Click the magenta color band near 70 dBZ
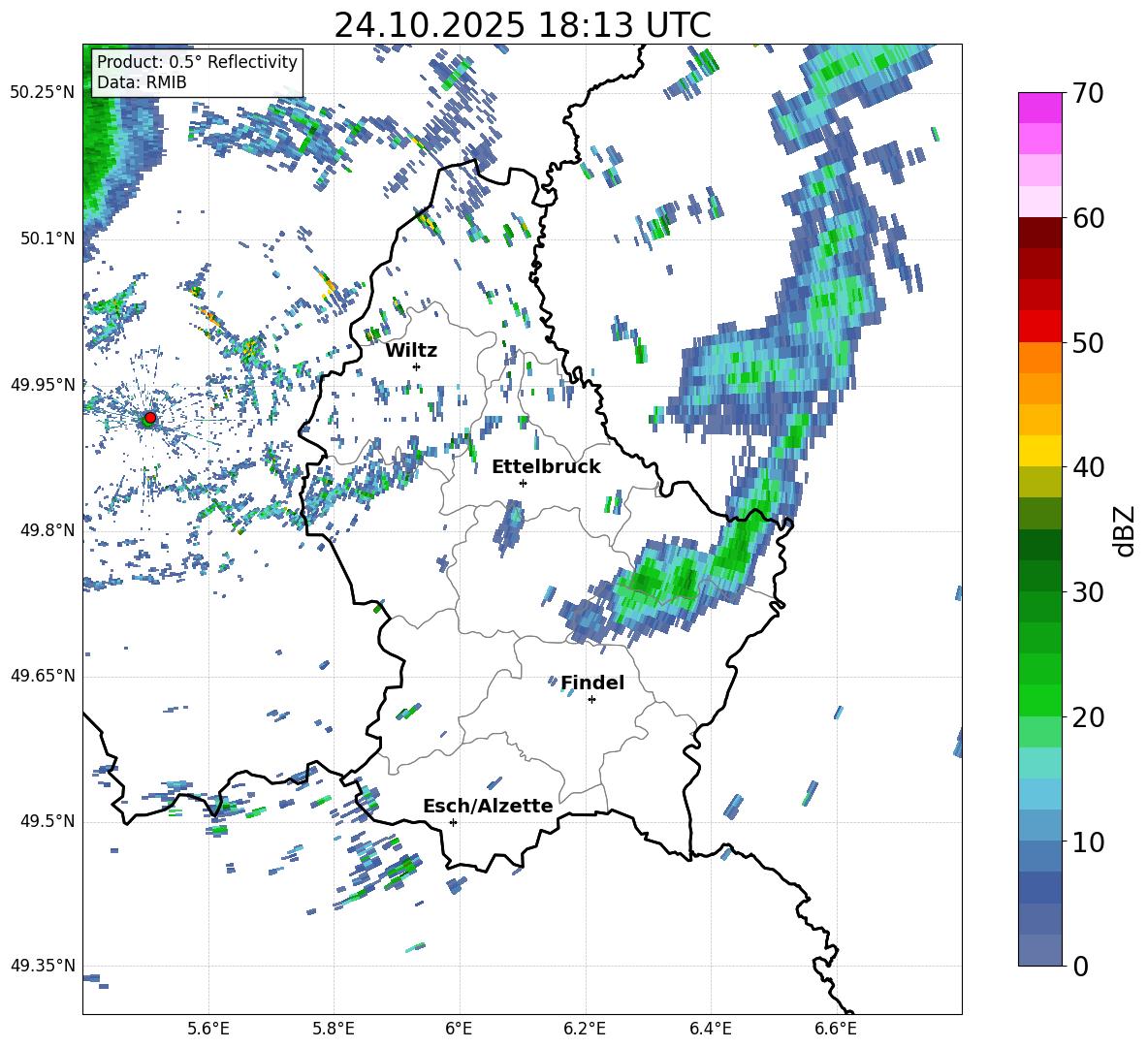 1039,109
